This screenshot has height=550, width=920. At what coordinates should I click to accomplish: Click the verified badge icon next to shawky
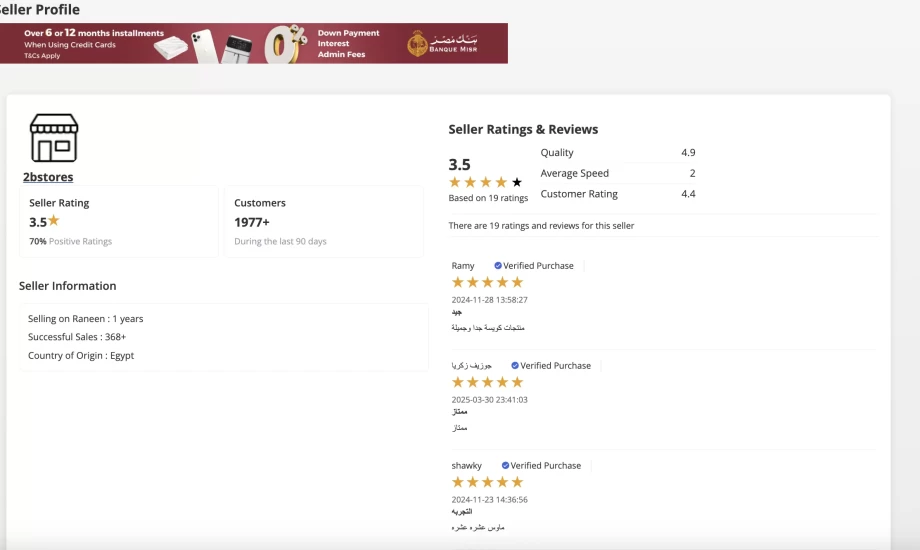(505, 465)
